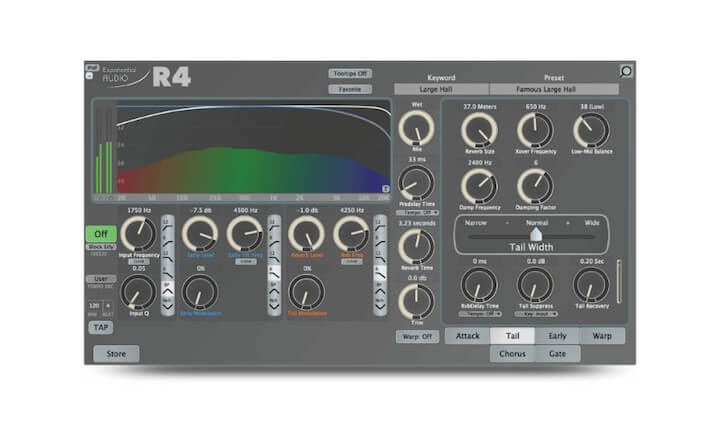Select top filter shape in input filter strip
The image size is (720, 436).
168,224
